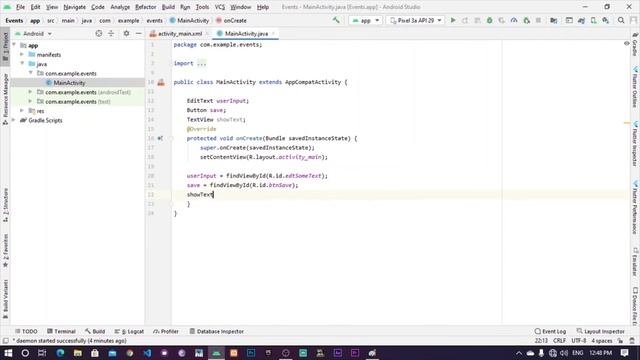Click Search Everywhere magnifier icon

pos(621,20)
